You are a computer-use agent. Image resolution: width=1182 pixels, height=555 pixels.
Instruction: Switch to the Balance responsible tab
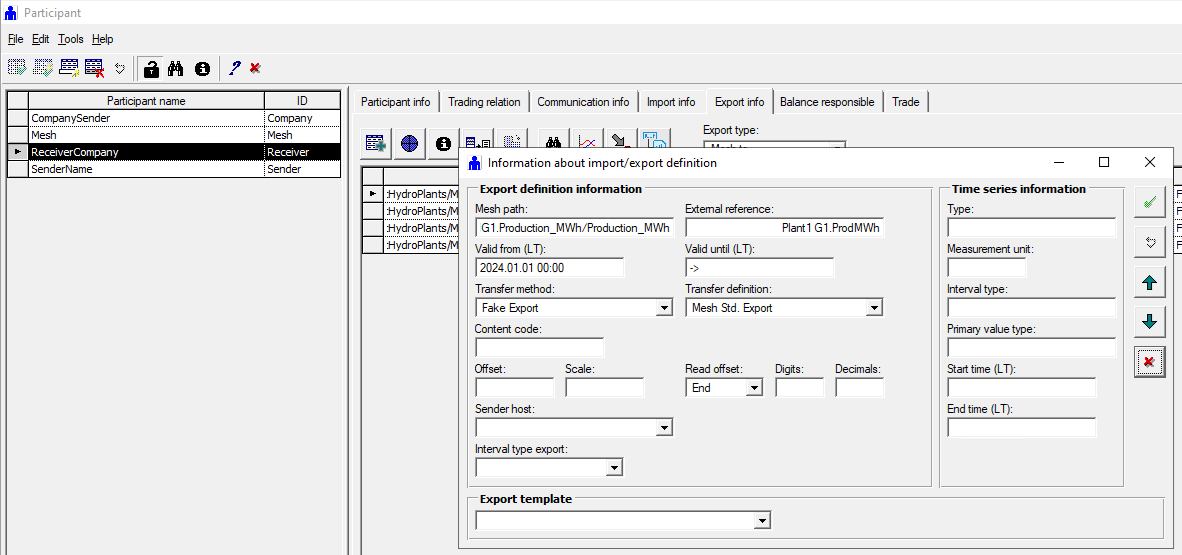click(x=827, y=102)
